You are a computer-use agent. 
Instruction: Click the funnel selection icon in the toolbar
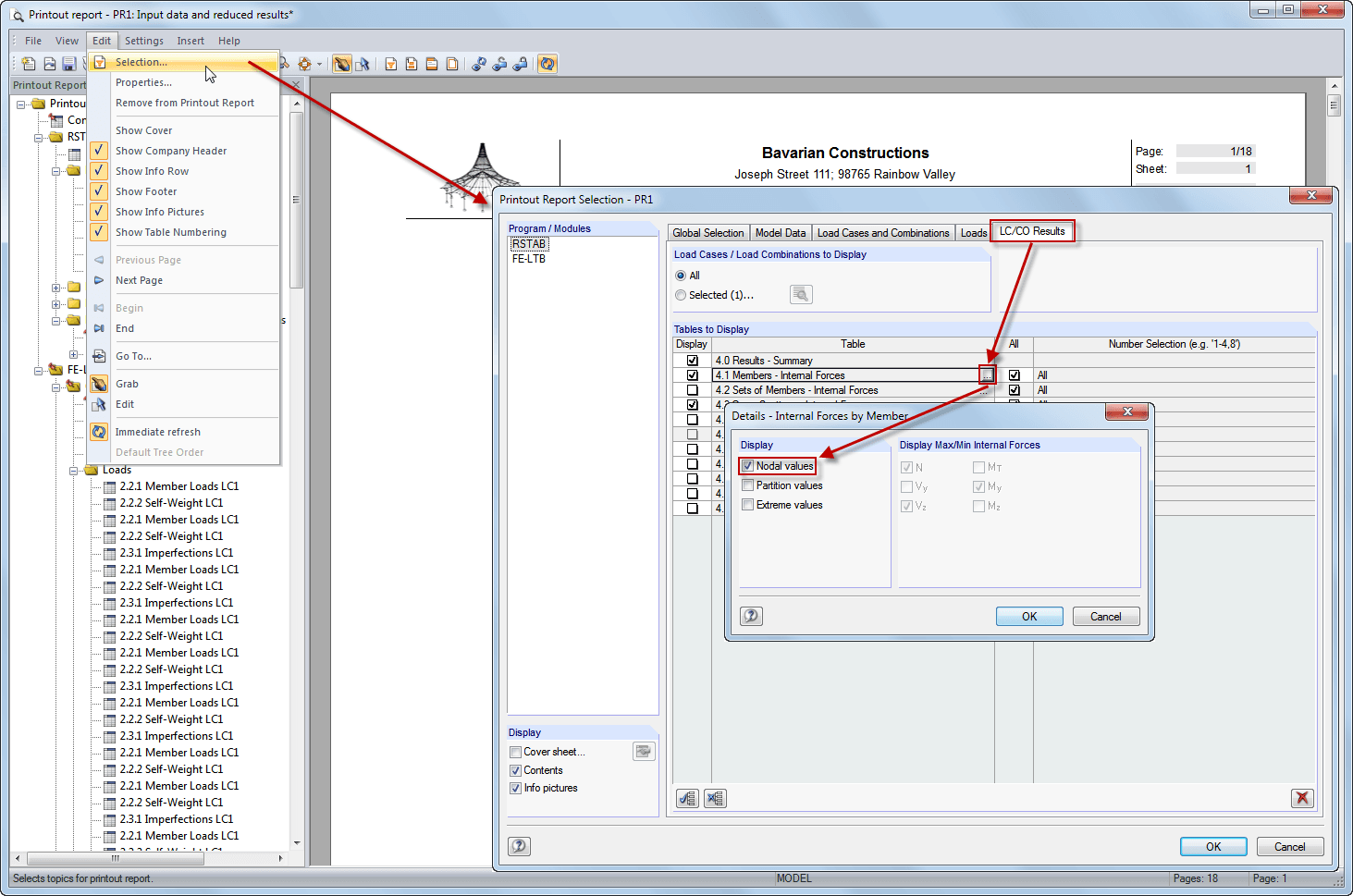click(391, 64)
